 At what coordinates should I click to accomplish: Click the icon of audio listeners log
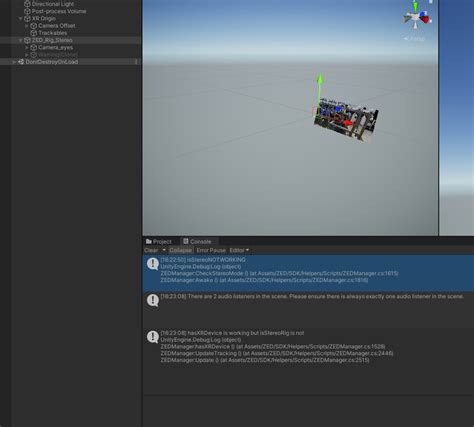(x=153, y=300)
